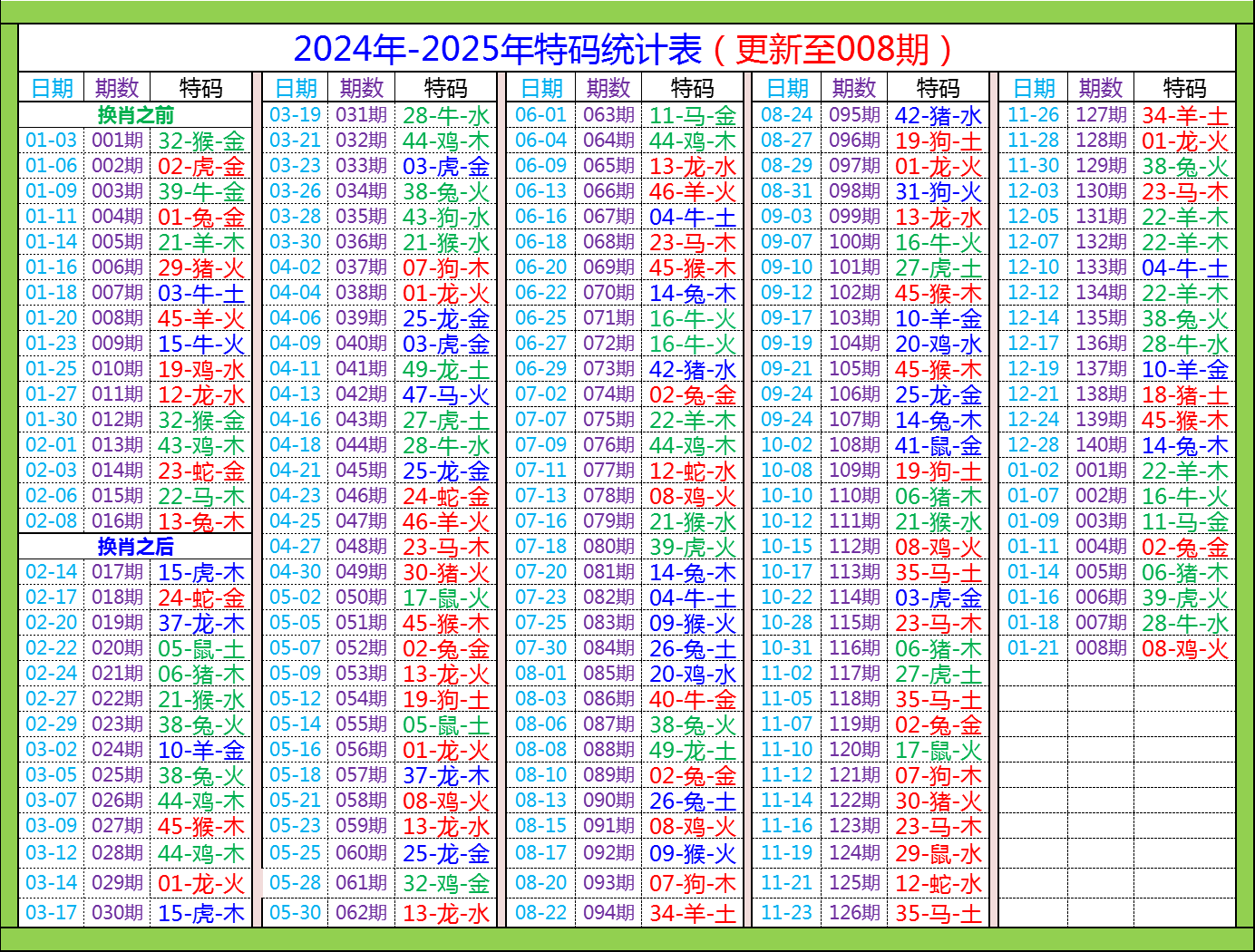Select the 换肖之后 section header
The height and width of the screenshot is (952, 1255).
138,548
